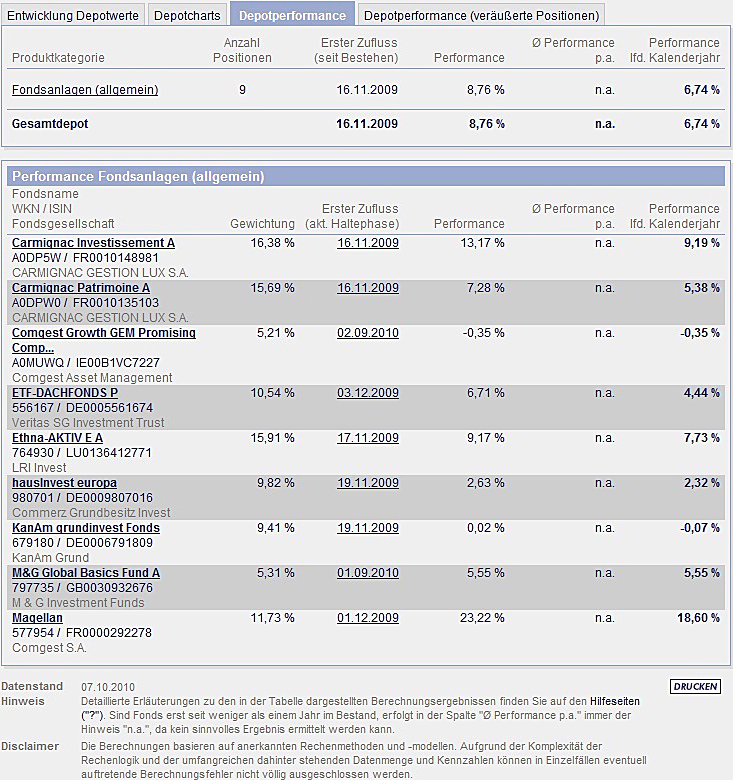Click the Commerz Grundbesitz Invest text
The width and height of the screenshot is (733, 780).
pyautogui.click(x=91, y=513)
